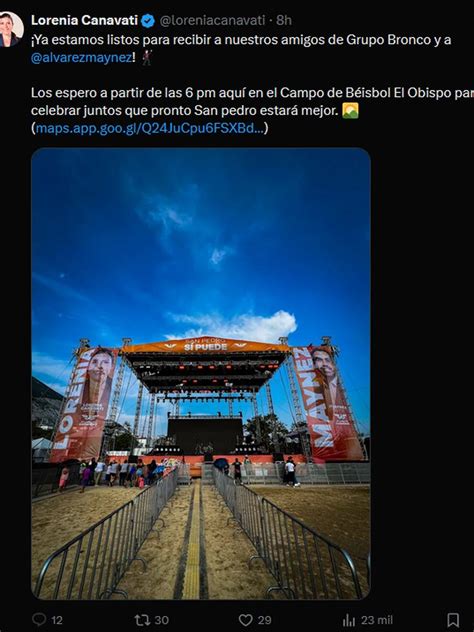The image size is (474, 632).
Task: Click the Lorenia Canavati display name
Action: tap(85, 20)
